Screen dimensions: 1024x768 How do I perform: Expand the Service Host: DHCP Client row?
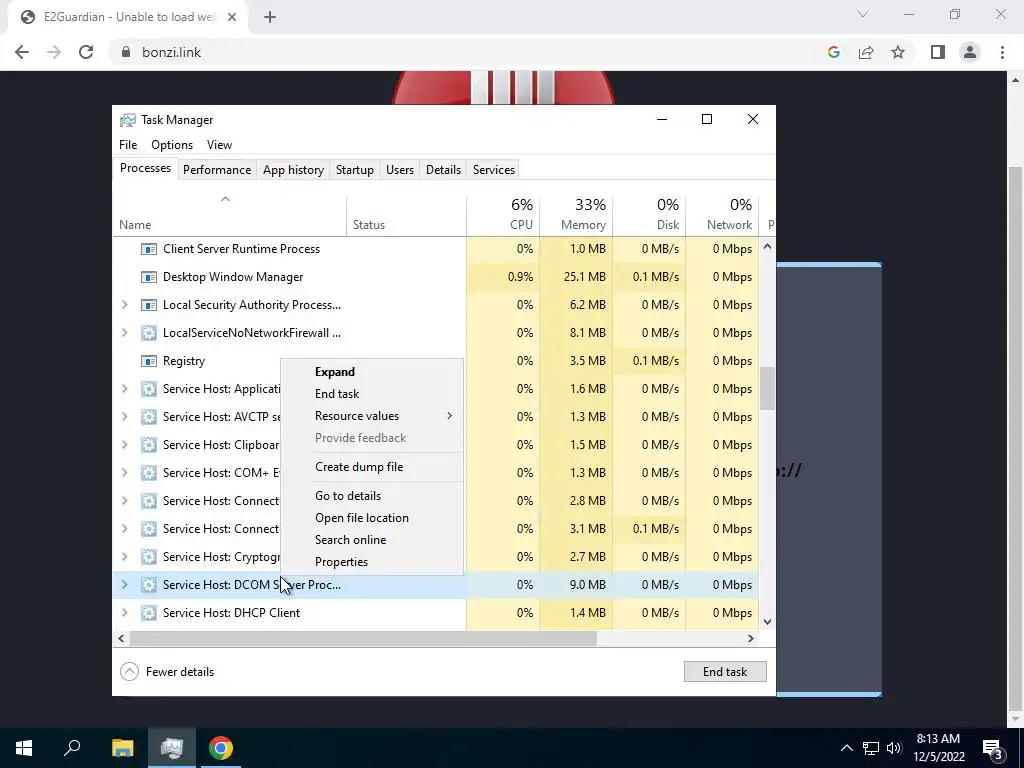pos(125,613)
